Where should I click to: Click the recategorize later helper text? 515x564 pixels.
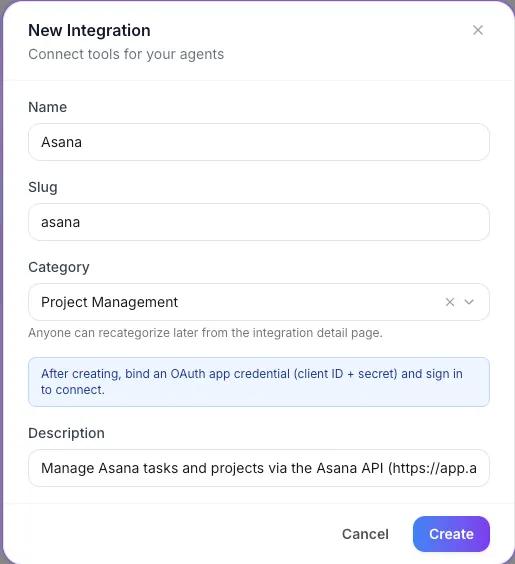pyautogui.click(x=205, y=333)
